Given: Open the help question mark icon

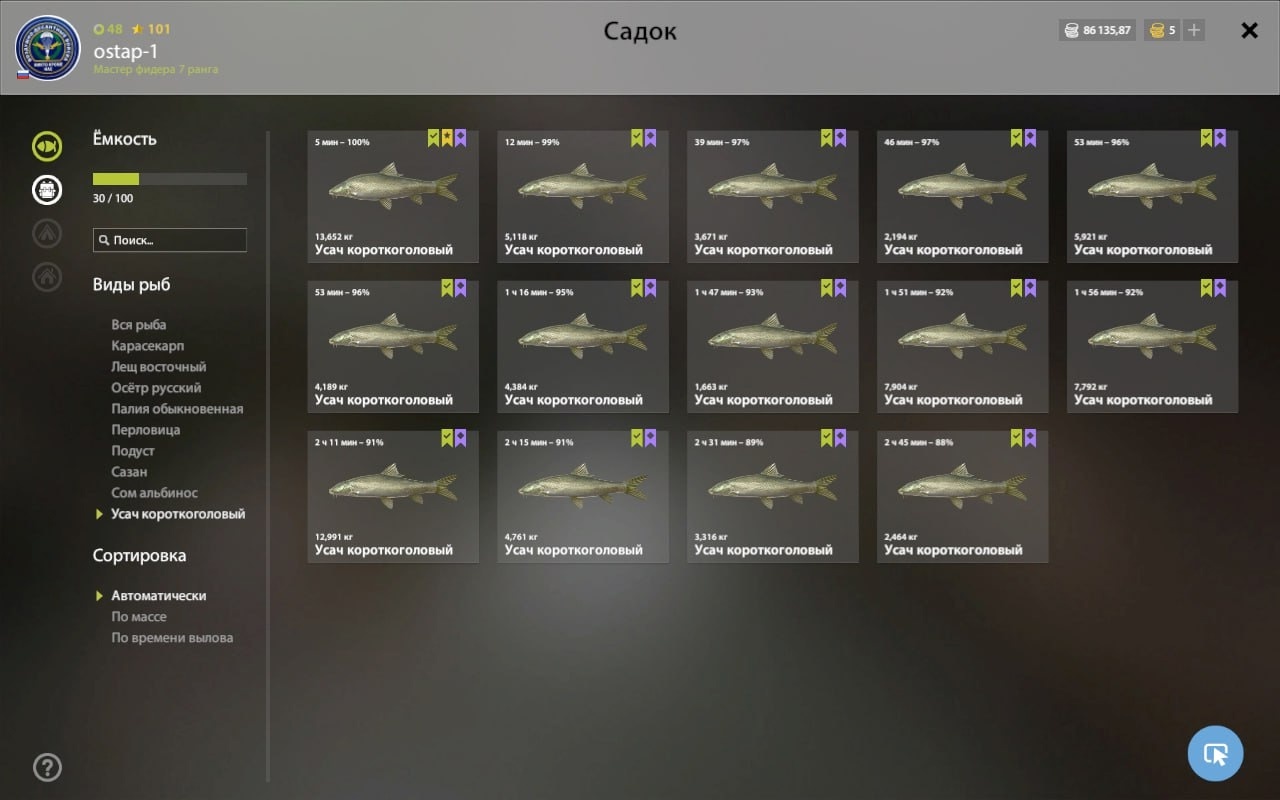Looking at the screenshot, I should pyautogui.click(x=47, y=767).
